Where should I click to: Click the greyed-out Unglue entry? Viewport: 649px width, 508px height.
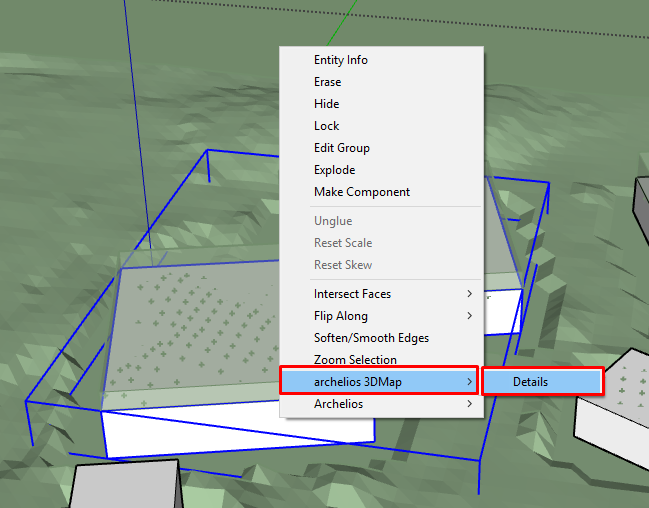pyautogui.click(x=381, y=221)
